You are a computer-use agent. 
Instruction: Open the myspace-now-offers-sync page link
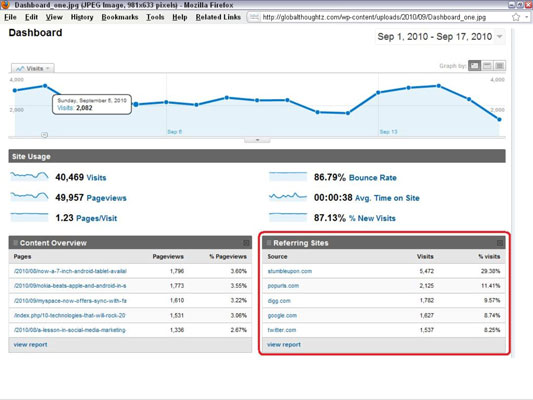(70, 300)
